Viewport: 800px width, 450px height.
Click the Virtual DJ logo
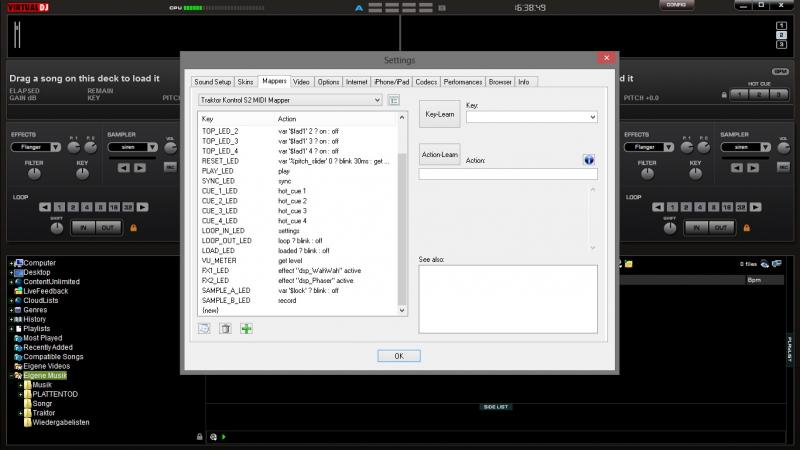(x=28, y=7)
